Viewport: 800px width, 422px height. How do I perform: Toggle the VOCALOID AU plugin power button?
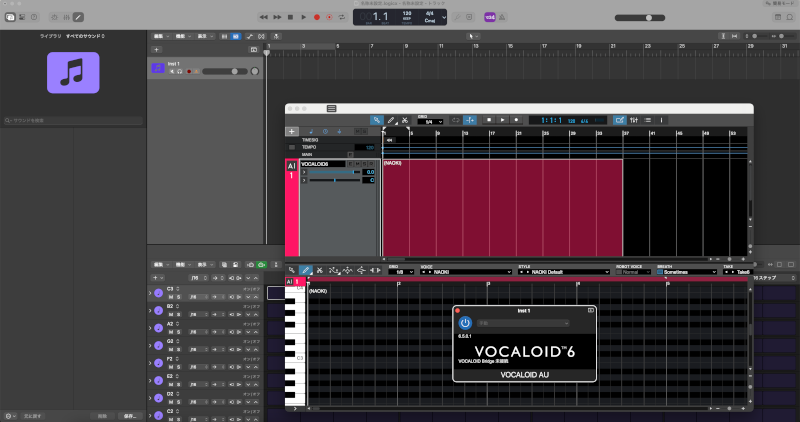tap(465, 323)
